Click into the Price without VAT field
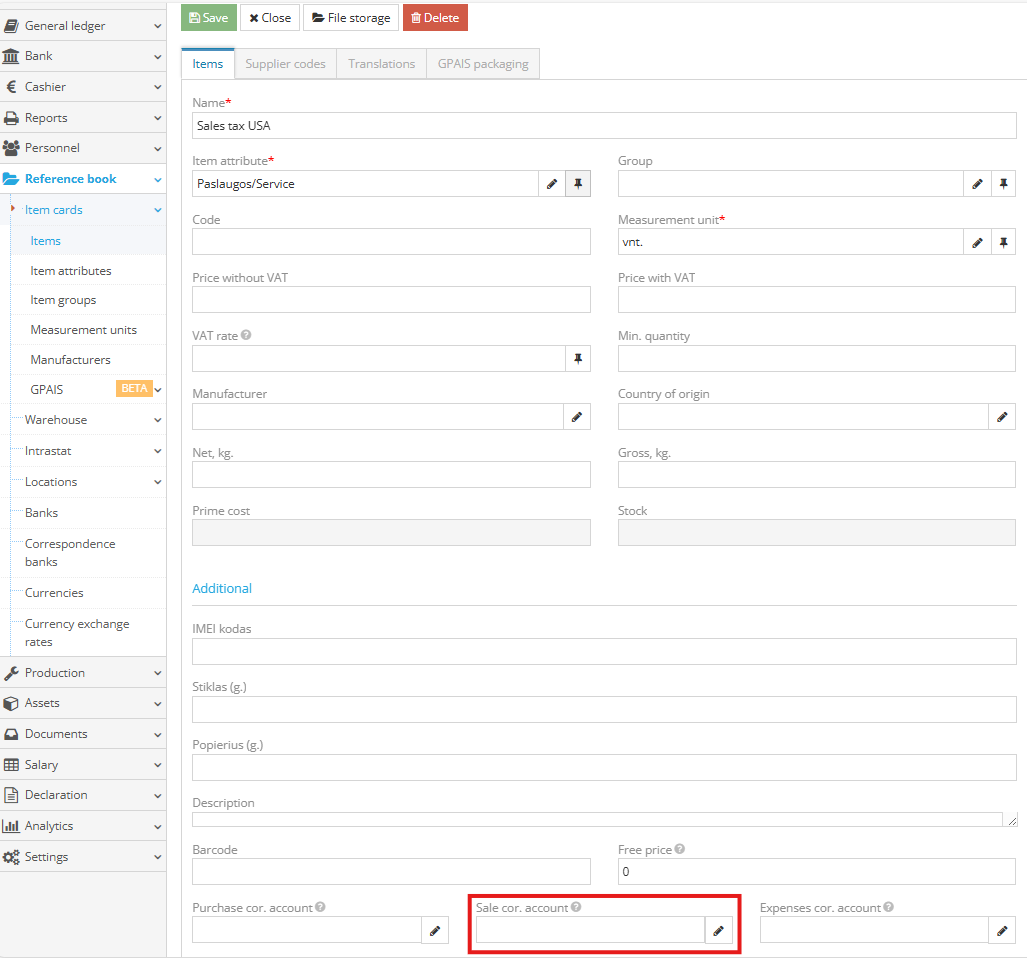 click(391, 300)
